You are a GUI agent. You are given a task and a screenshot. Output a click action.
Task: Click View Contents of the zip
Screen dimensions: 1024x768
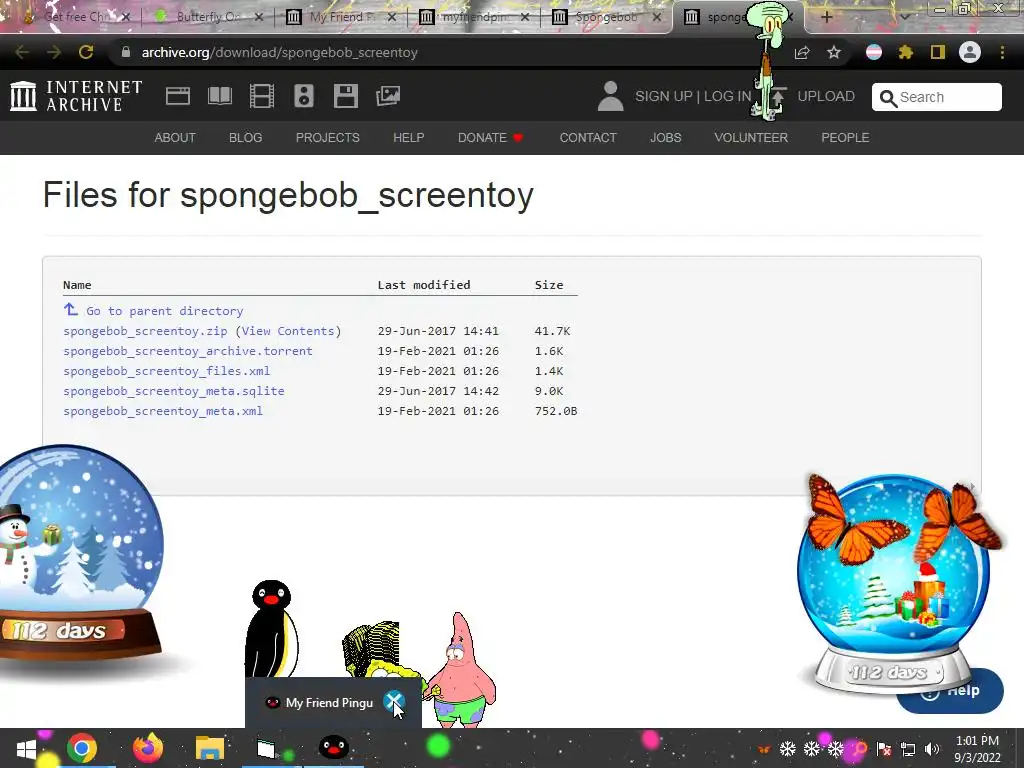coord(288,331)
